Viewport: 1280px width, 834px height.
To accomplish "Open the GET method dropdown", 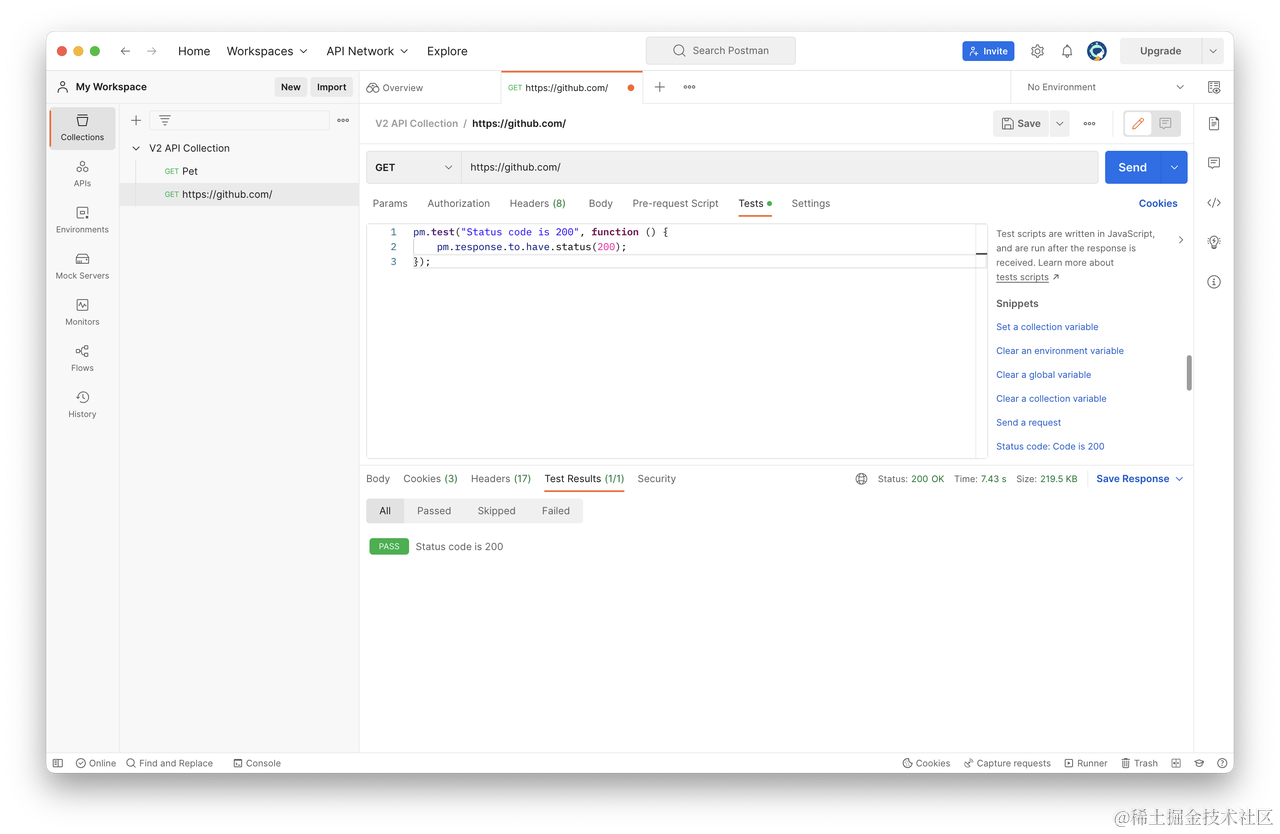I will 412,167.
